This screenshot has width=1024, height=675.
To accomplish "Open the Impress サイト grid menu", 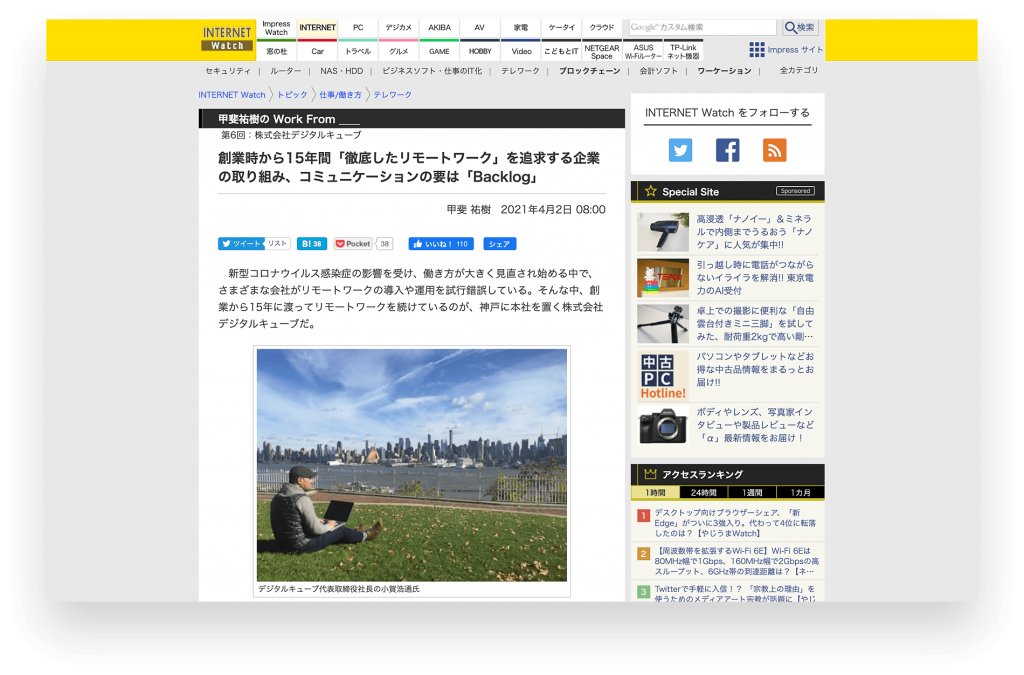I will (x=786, y=50).
